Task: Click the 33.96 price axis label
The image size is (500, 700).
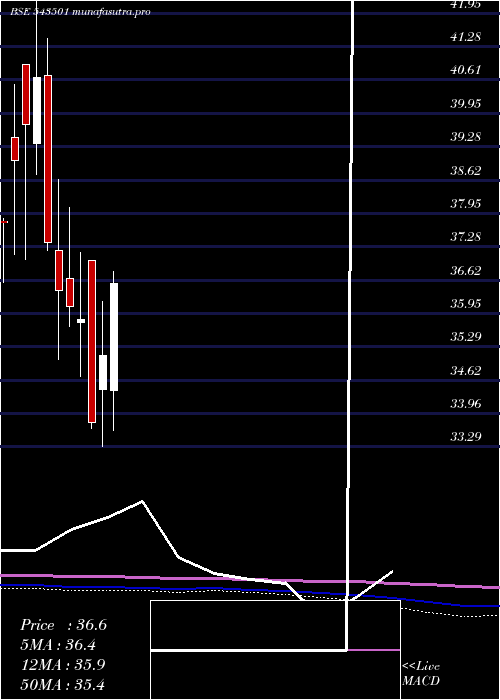Action: pyautogui.click(x=466, y=404)
